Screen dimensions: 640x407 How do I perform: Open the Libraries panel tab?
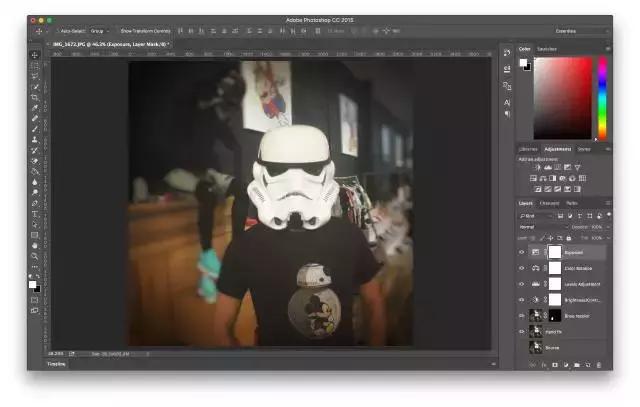528,149
